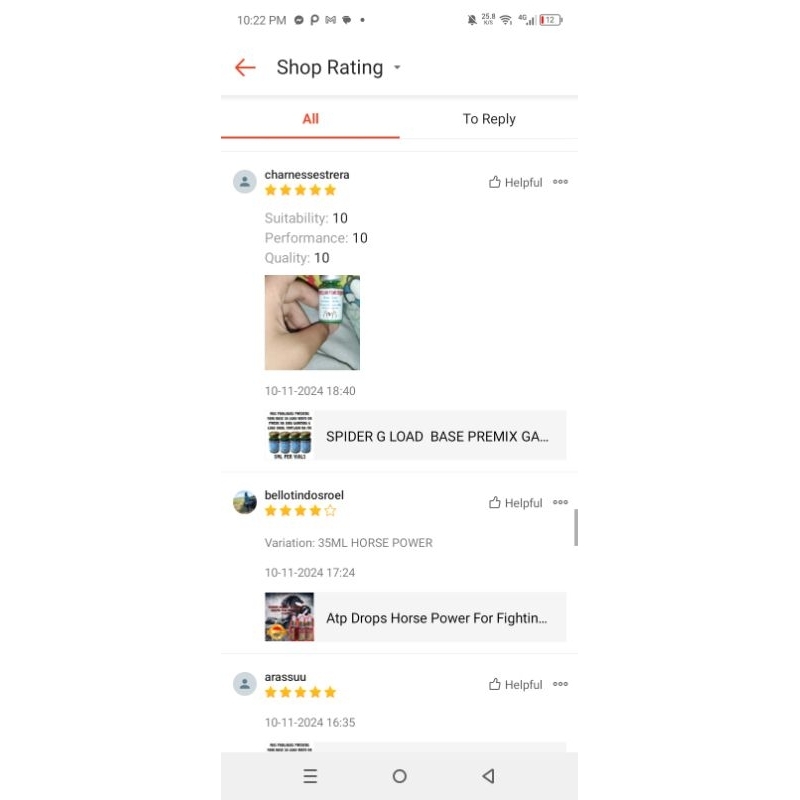Mark bellotindosroel's review as Helpful
Image resolution: width=800 pixels, height=800 pixels.
click(515, 503)
